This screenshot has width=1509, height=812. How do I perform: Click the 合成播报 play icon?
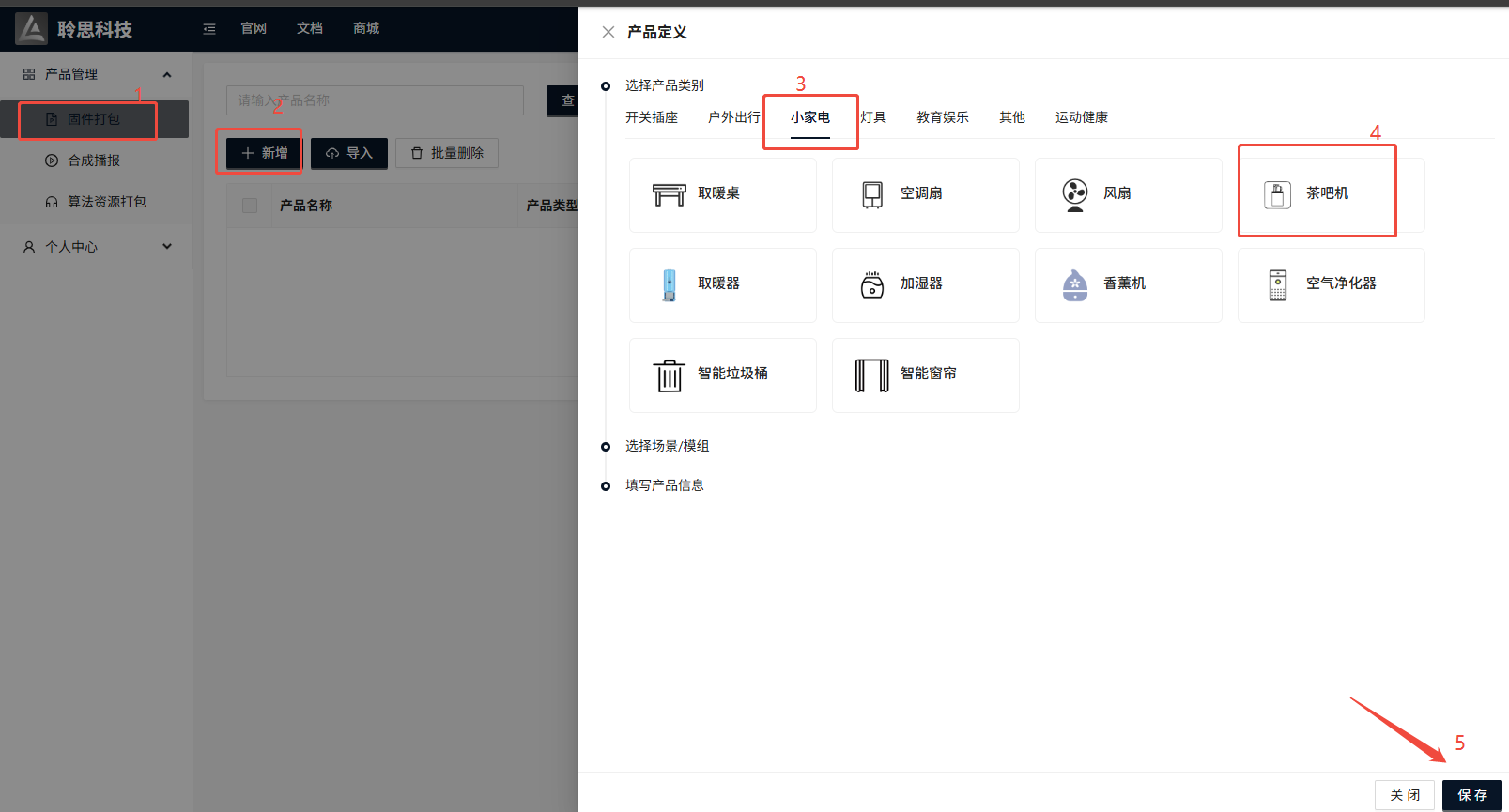click(52, 161)
